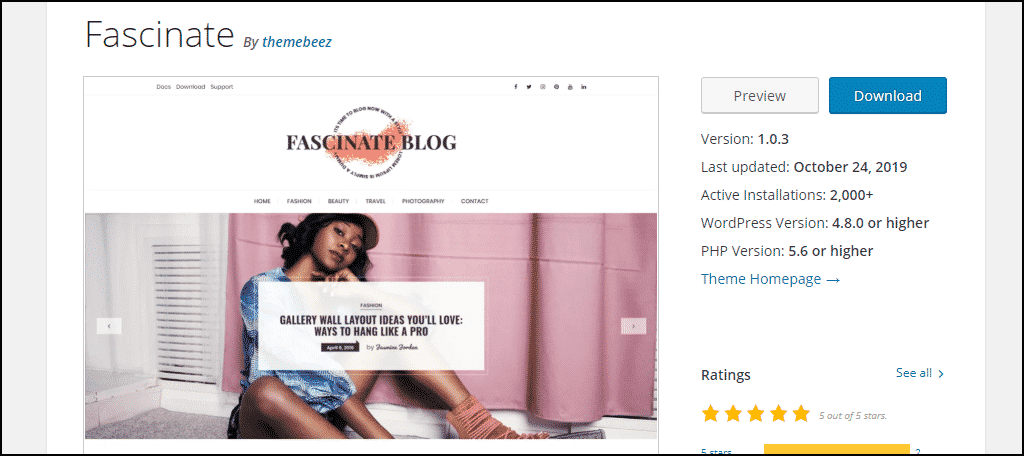Screen dimensions: 1024x456
Task: Click the Preview button
Action: 760,95
